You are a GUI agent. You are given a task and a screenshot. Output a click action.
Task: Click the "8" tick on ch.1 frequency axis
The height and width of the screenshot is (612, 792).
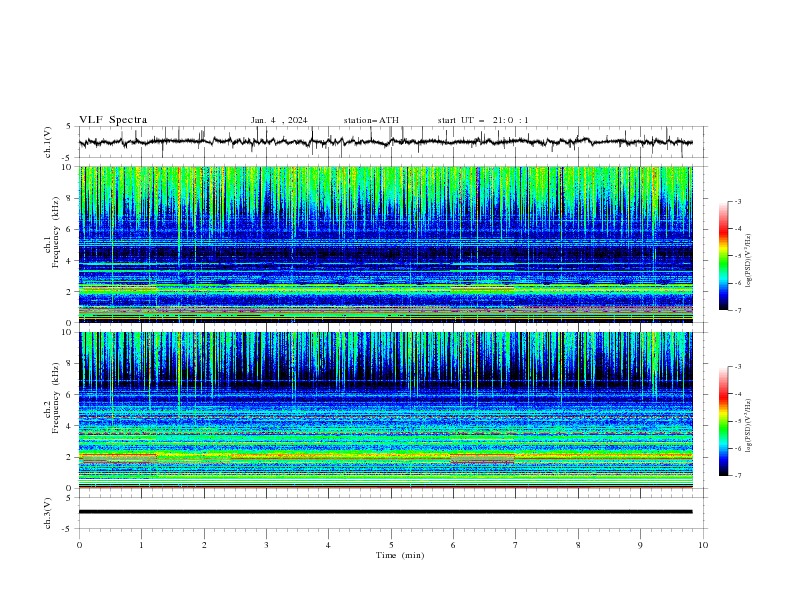(70, 198)
